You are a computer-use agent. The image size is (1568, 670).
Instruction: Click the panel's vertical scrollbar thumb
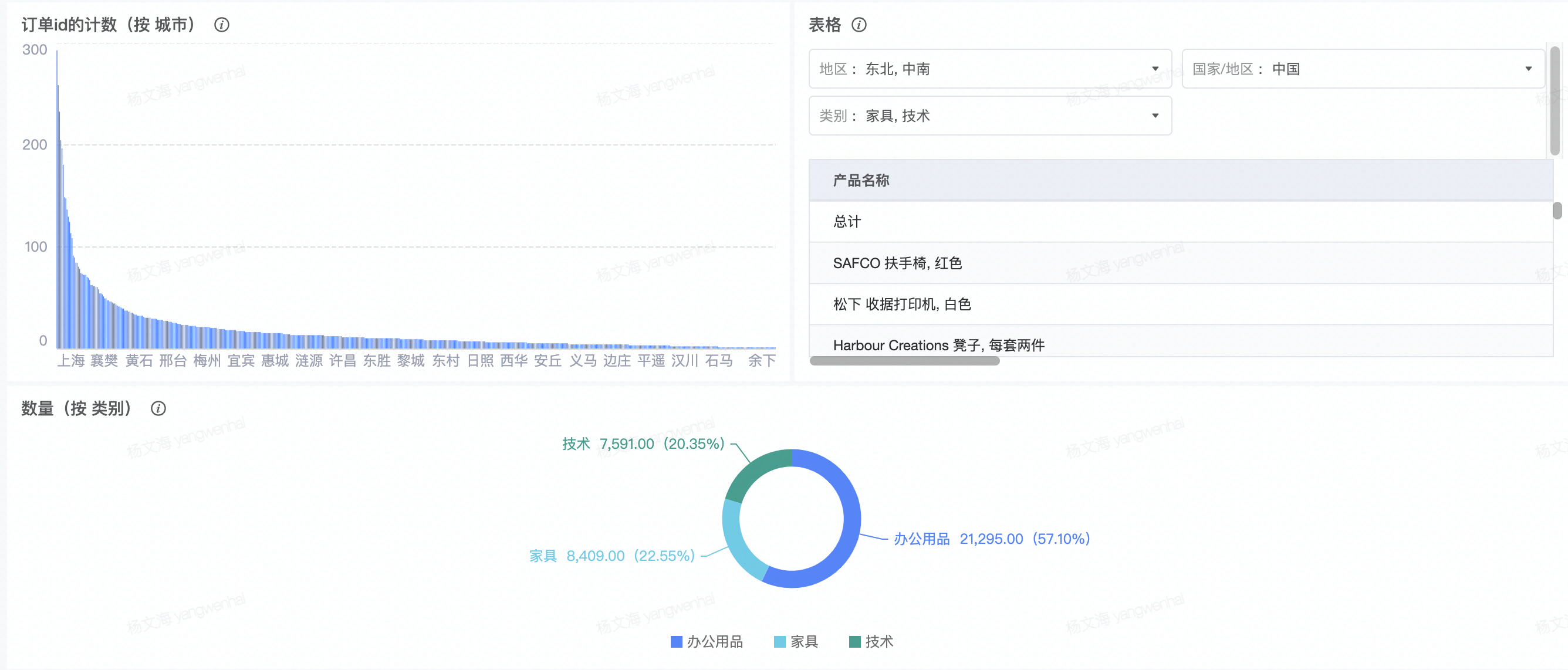coord(1554,100)
